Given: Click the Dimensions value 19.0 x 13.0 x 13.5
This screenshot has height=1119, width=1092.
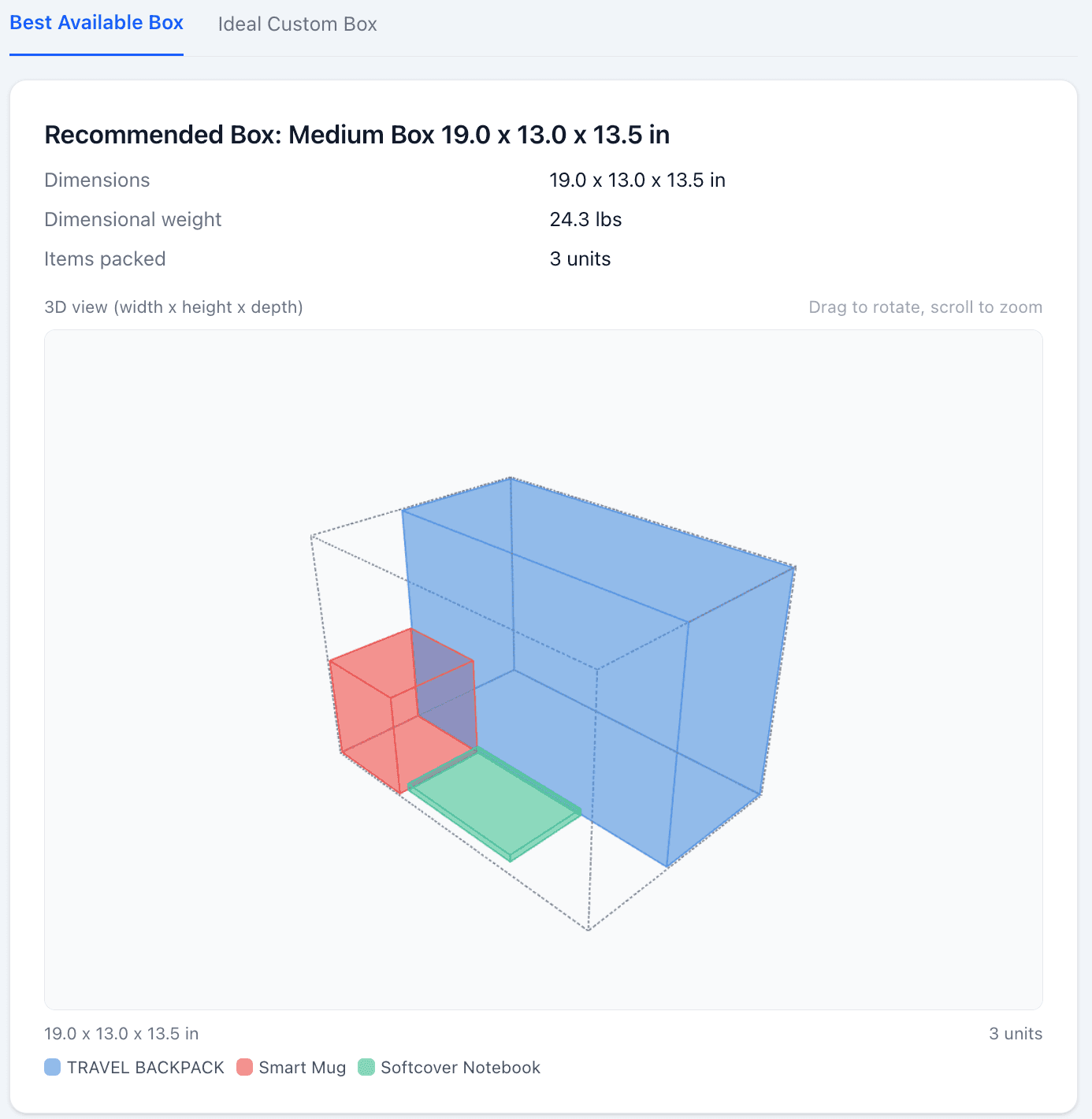Looking at the screenshot, I should (637, 180).
